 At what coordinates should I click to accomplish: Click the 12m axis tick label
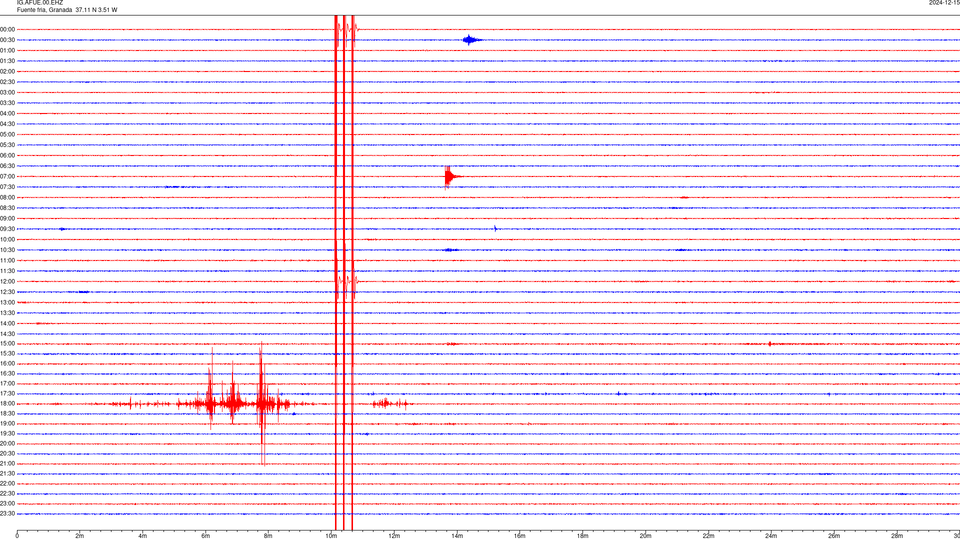394,536
